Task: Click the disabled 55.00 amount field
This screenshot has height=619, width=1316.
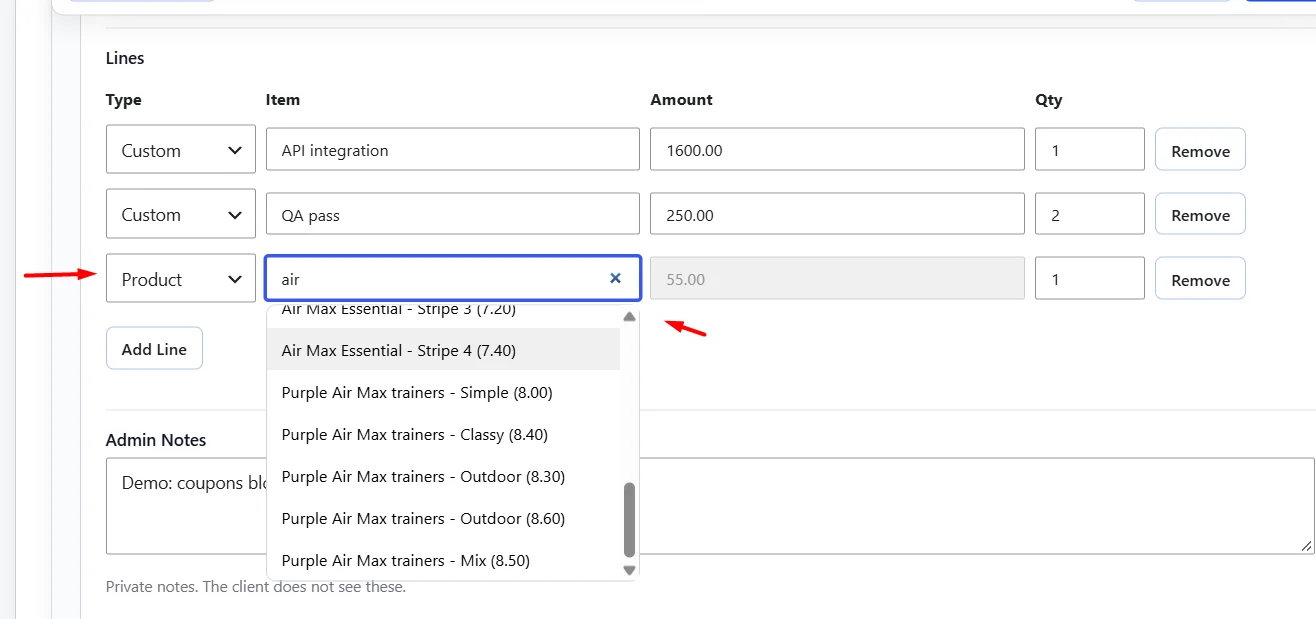Action: (x=837, y=279)
